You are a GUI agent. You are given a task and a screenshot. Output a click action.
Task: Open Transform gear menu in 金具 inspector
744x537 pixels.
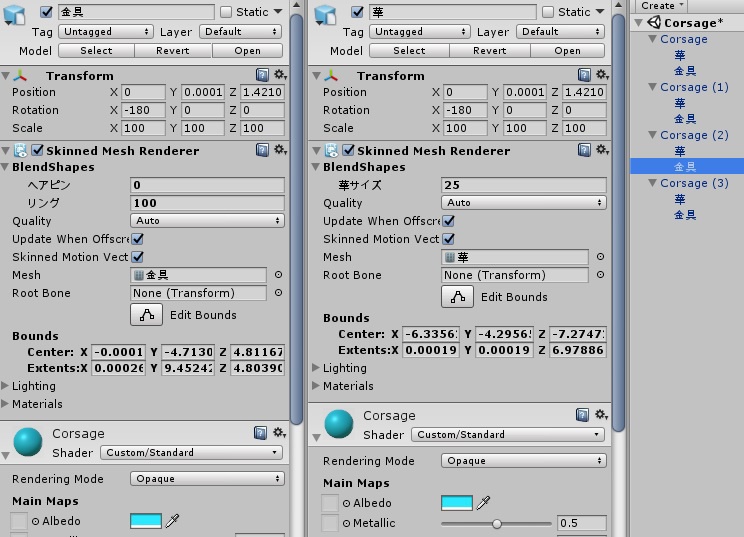point(280,75)
